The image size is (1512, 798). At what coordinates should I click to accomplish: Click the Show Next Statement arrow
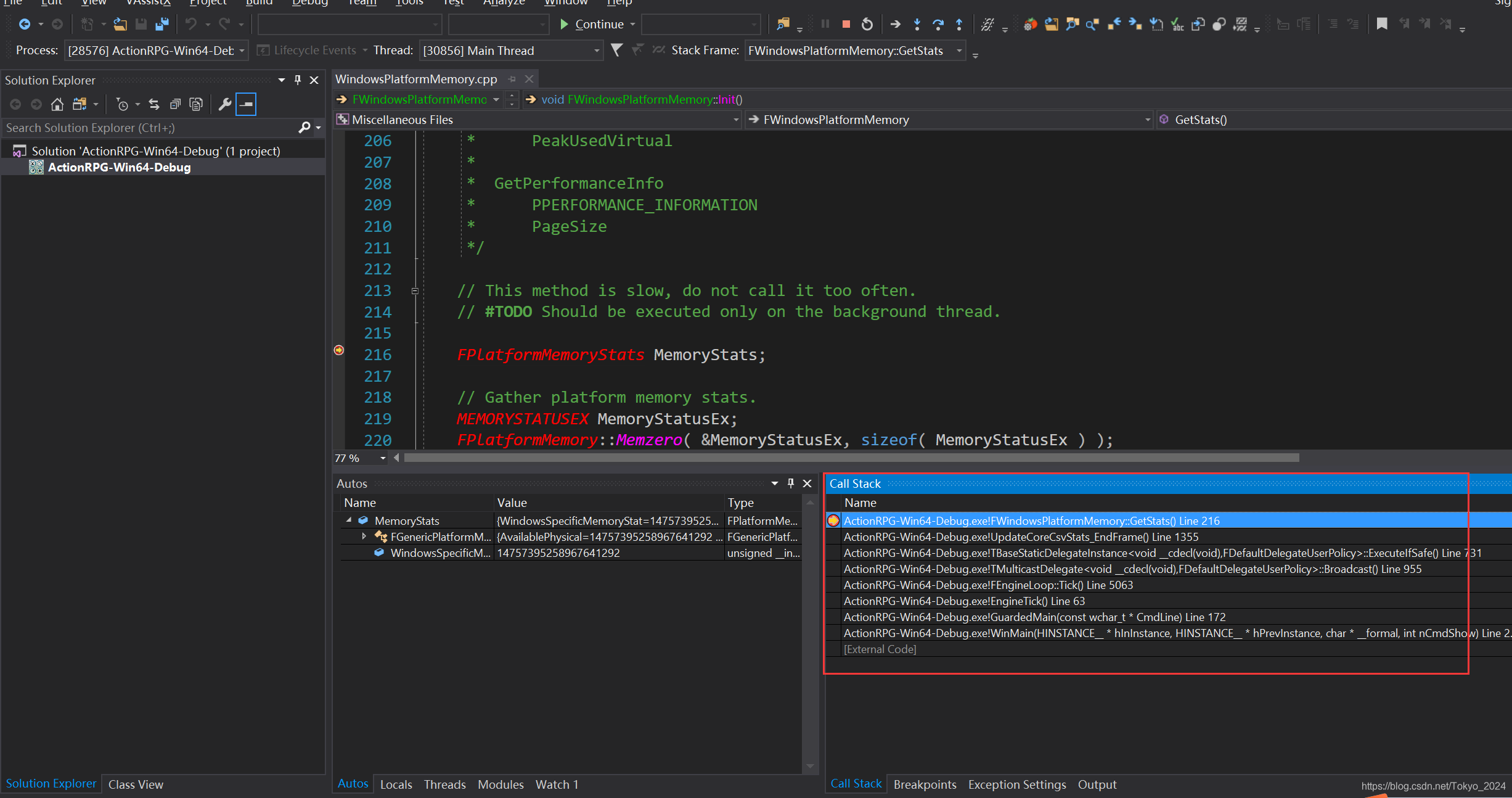click(896, 24)
